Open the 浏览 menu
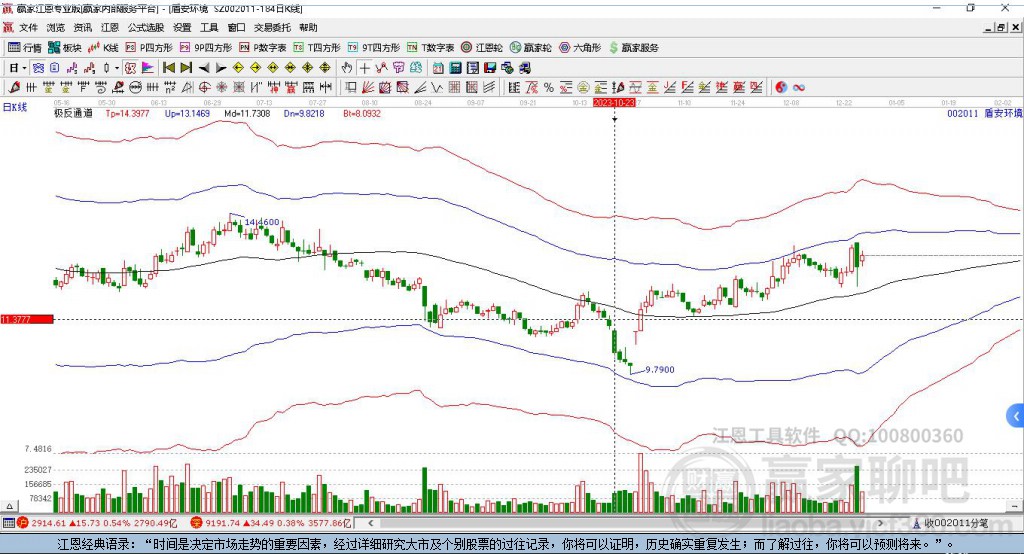Image resolution: width=1024 pixels, height=554 pixels. pos(56,27)
